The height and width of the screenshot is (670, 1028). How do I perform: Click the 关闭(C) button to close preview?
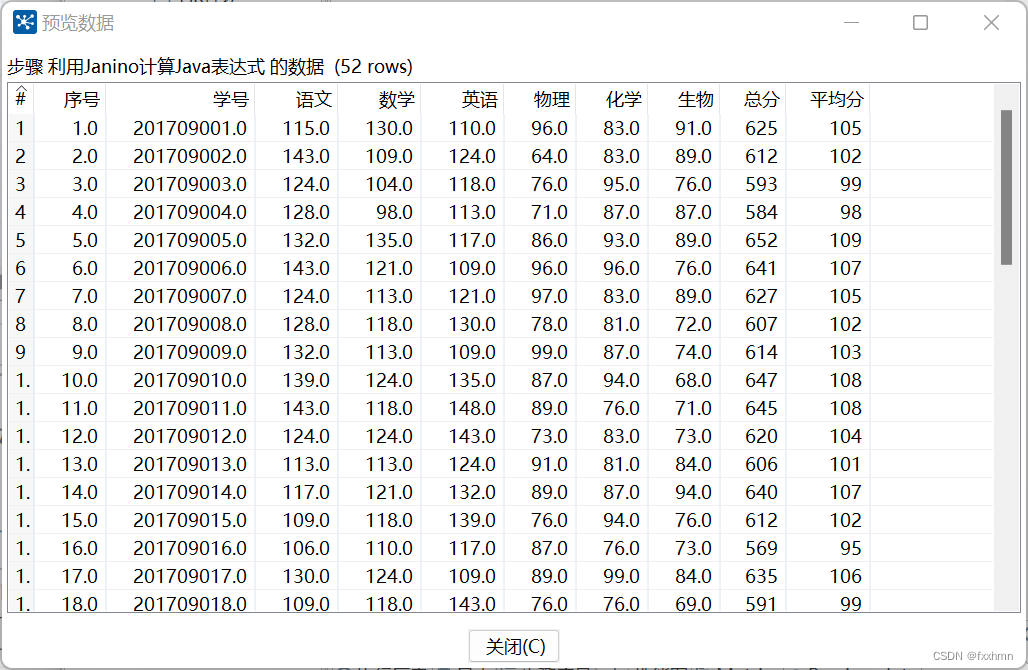(513, 645)
